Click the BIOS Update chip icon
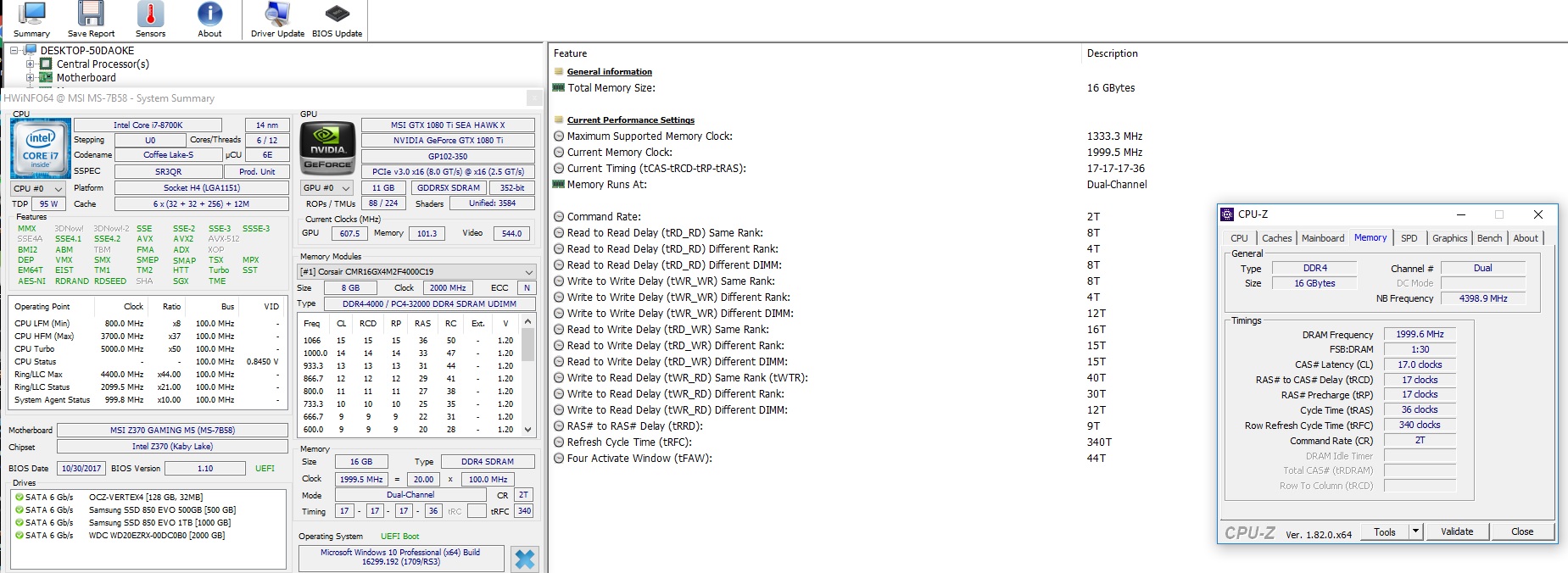Image resolution: width=1568 pixels, height=573 pixels. tap(337, 19)
